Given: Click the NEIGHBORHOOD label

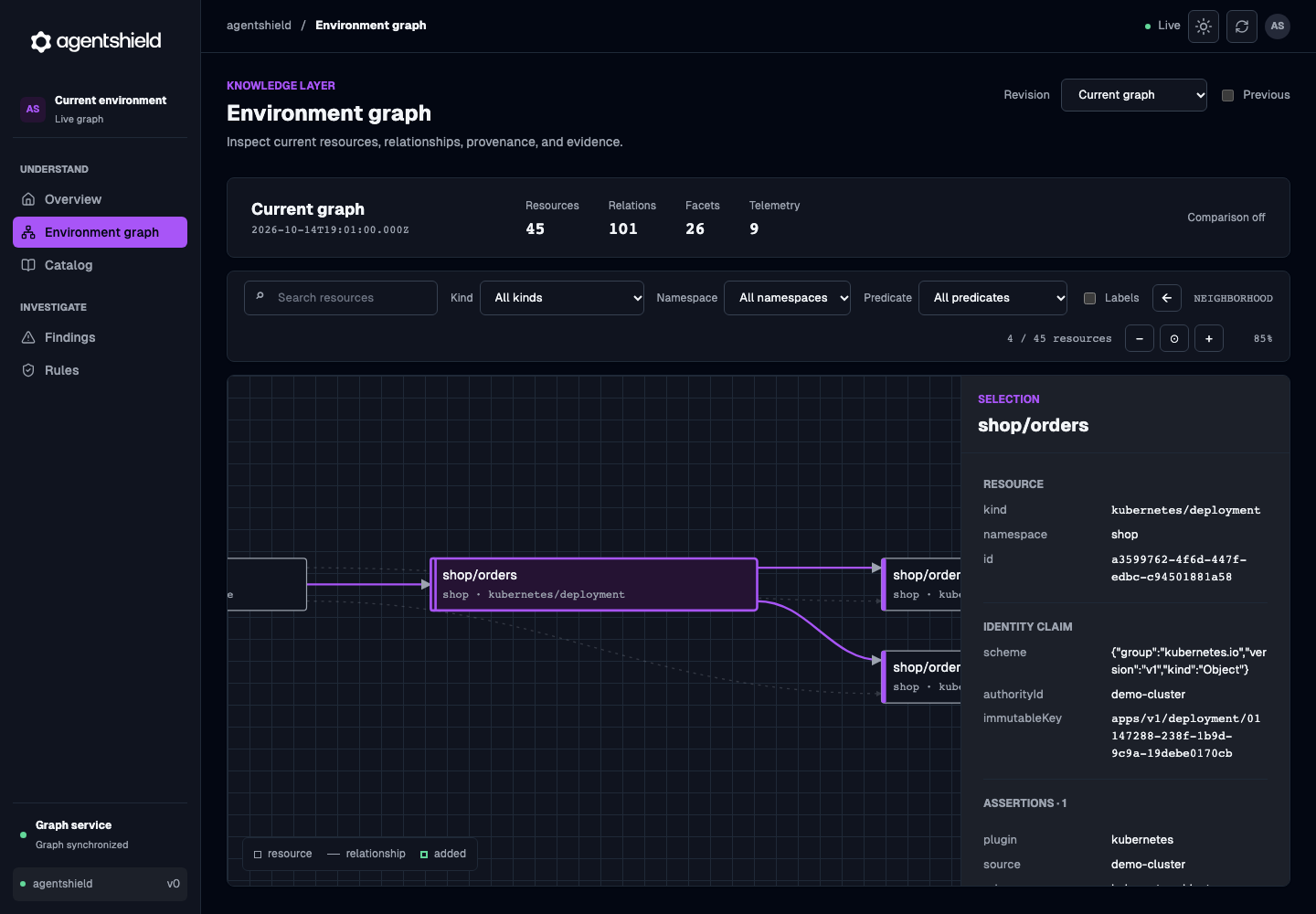Looking at the screenshot, I should coord(1233,298).
